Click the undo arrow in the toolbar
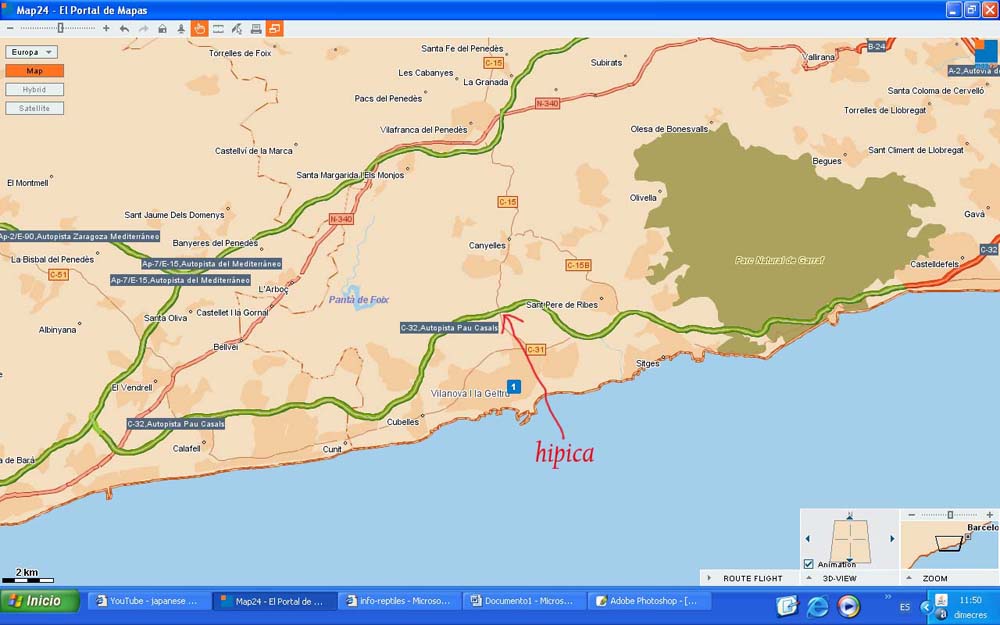Screen dimensions: 1000x625 click(124, 28)
